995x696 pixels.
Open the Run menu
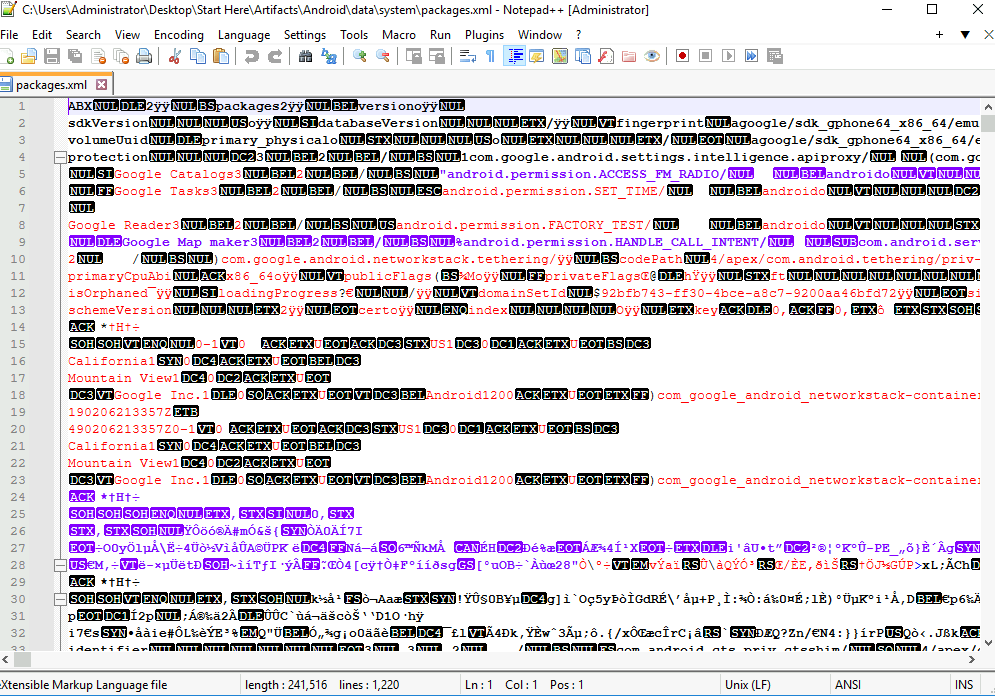point(440,35)
